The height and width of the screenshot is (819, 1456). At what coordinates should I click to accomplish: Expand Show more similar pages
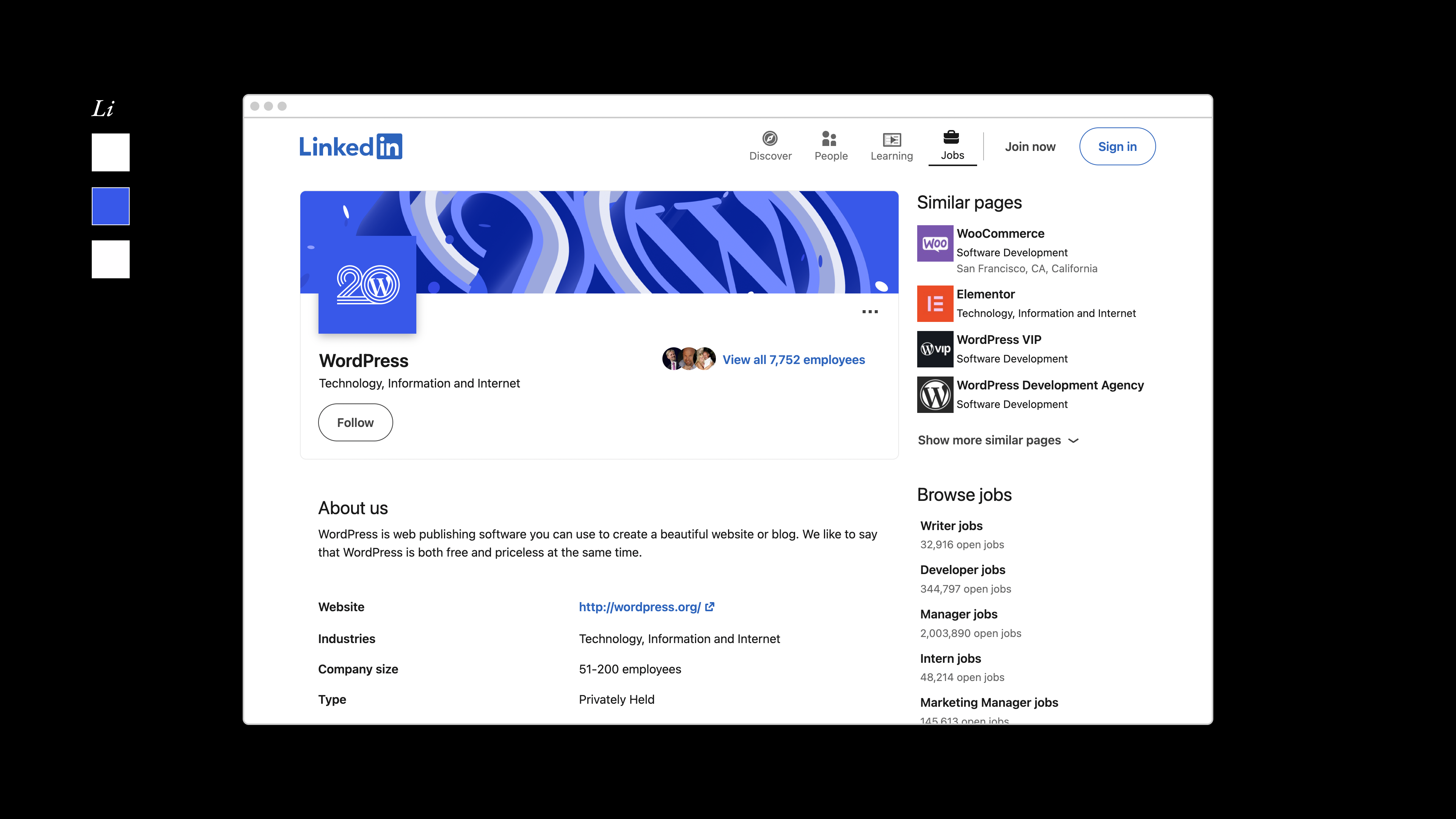pyautogui.click(x=998, y=440)
